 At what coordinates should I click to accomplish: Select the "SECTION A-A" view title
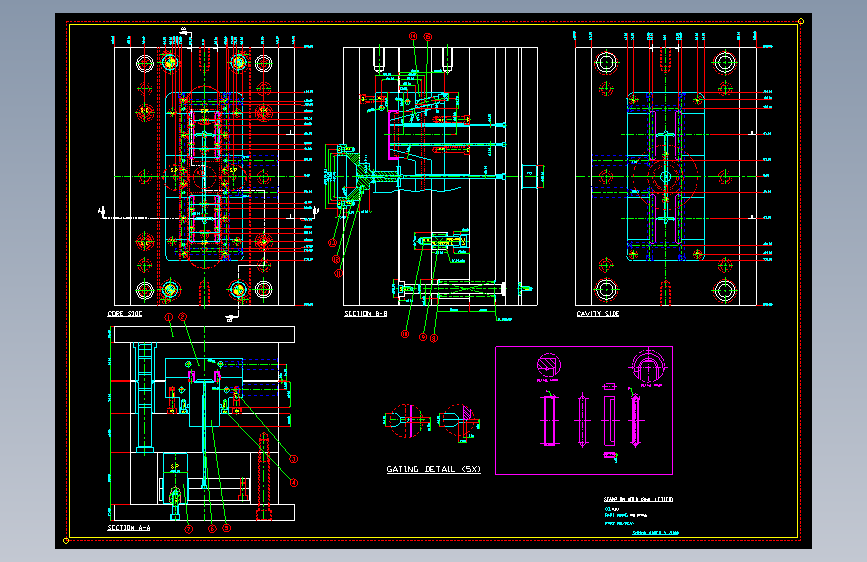[128, 528]
